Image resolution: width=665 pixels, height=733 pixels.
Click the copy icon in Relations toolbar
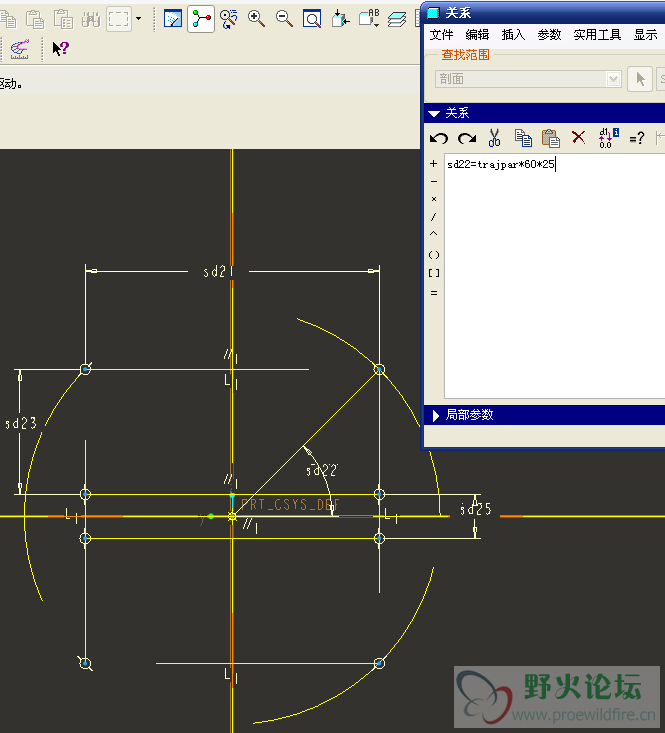(523, 138)
